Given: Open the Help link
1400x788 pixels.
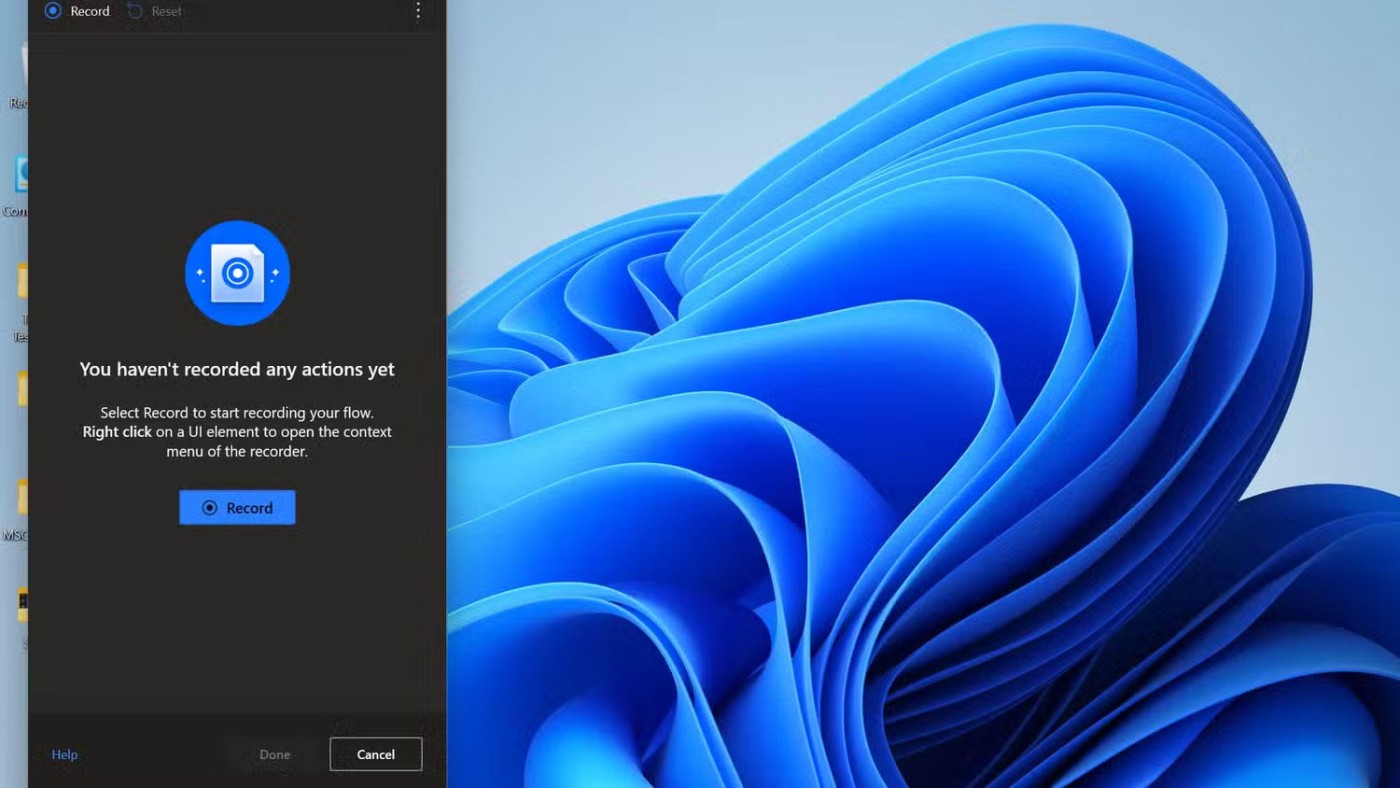Looking at the screenshot, I should click(x=64, y=754).
